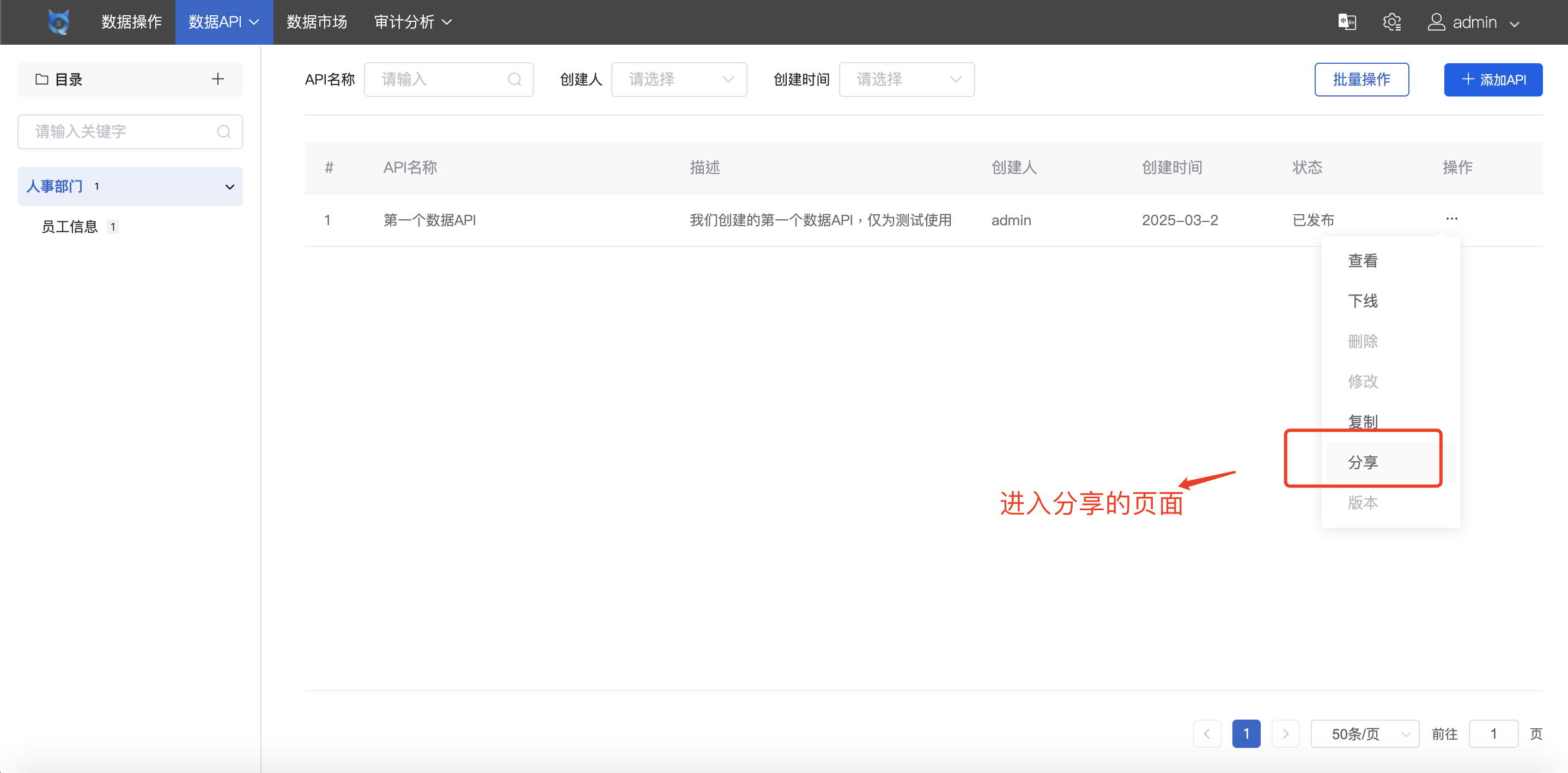Open the 创建人 selection dropdown

coord(679,78)
